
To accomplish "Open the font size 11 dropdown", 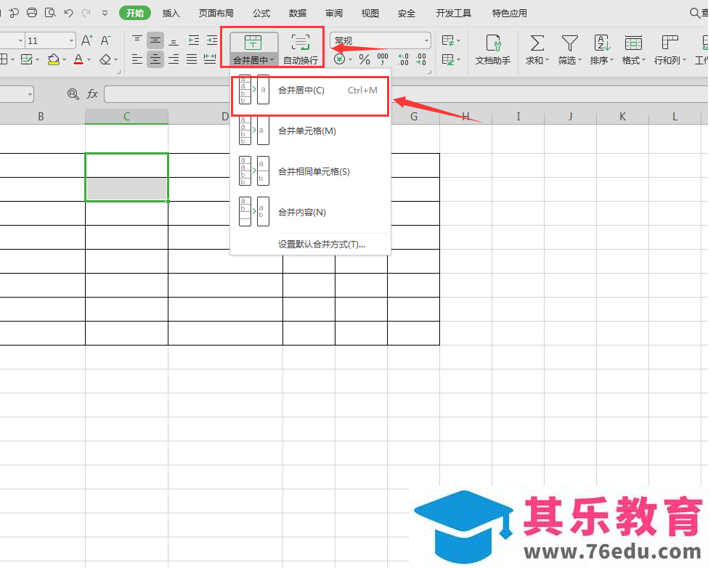I will click(71, 41).
